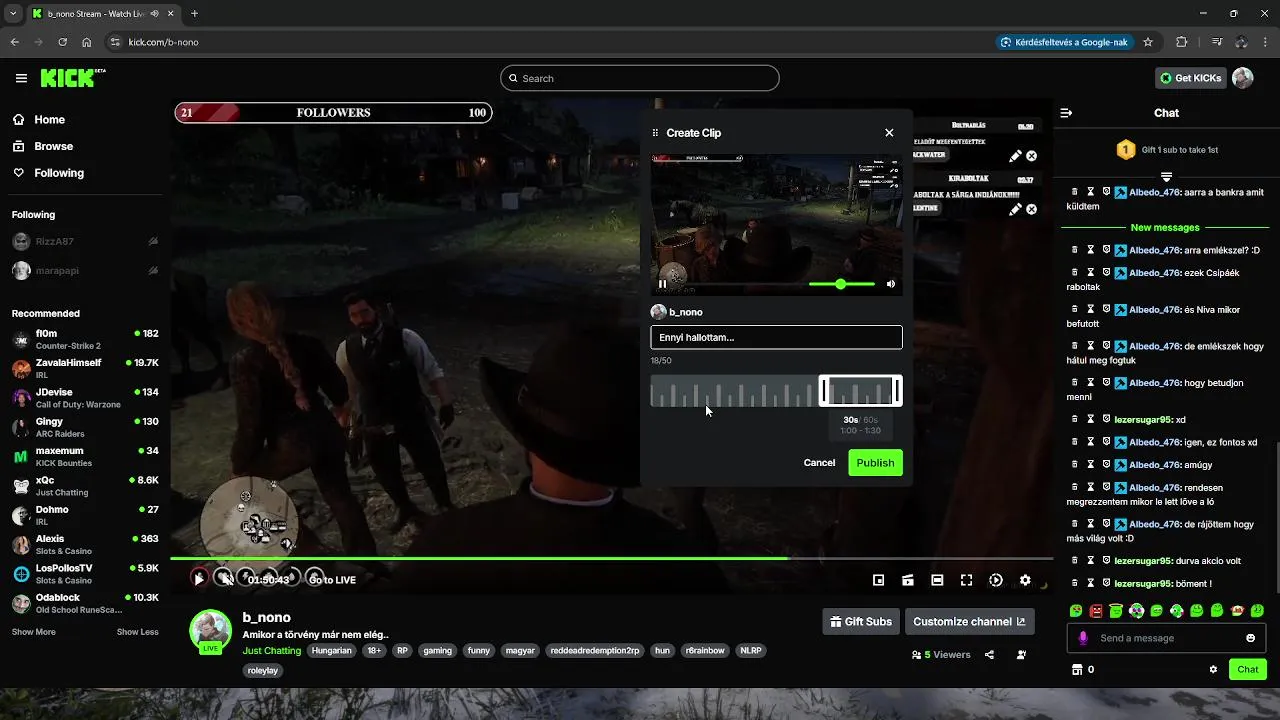Toggle mini player mode icon
Image resolution: width=1280 pixels, height=720 pixels.
tap(878, 580)
